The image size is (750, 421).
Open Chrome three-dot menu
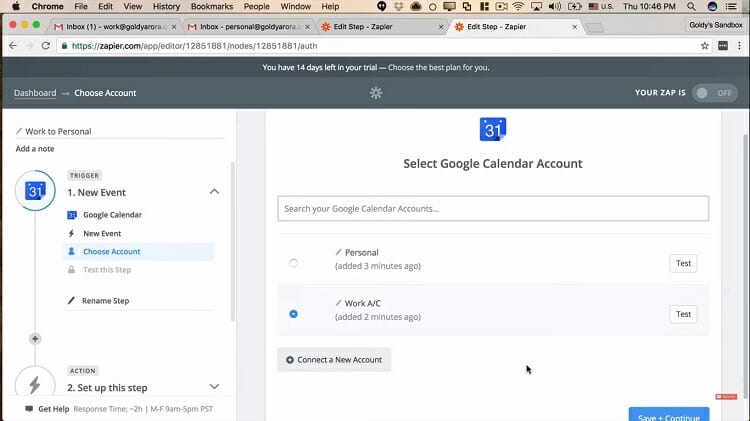tap(739, 46)
